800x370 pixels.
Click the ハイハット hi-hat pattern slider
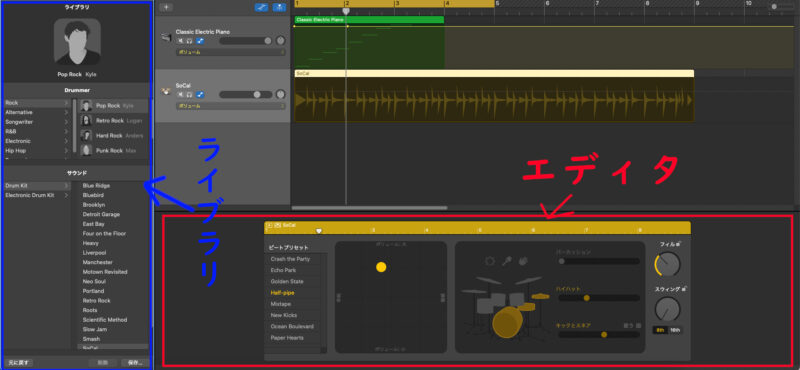[598, 298]
